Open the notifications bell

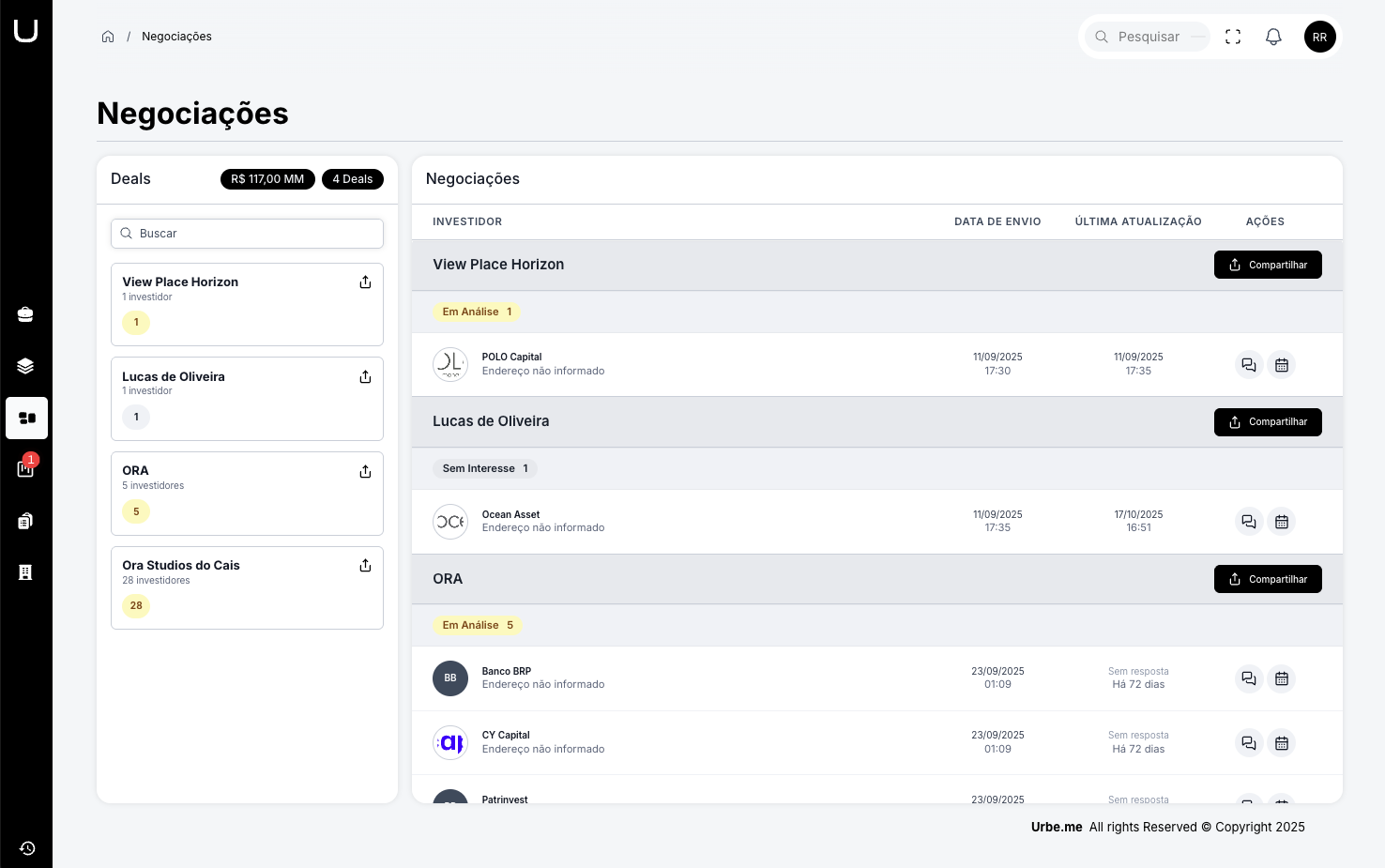(1273, 37)
